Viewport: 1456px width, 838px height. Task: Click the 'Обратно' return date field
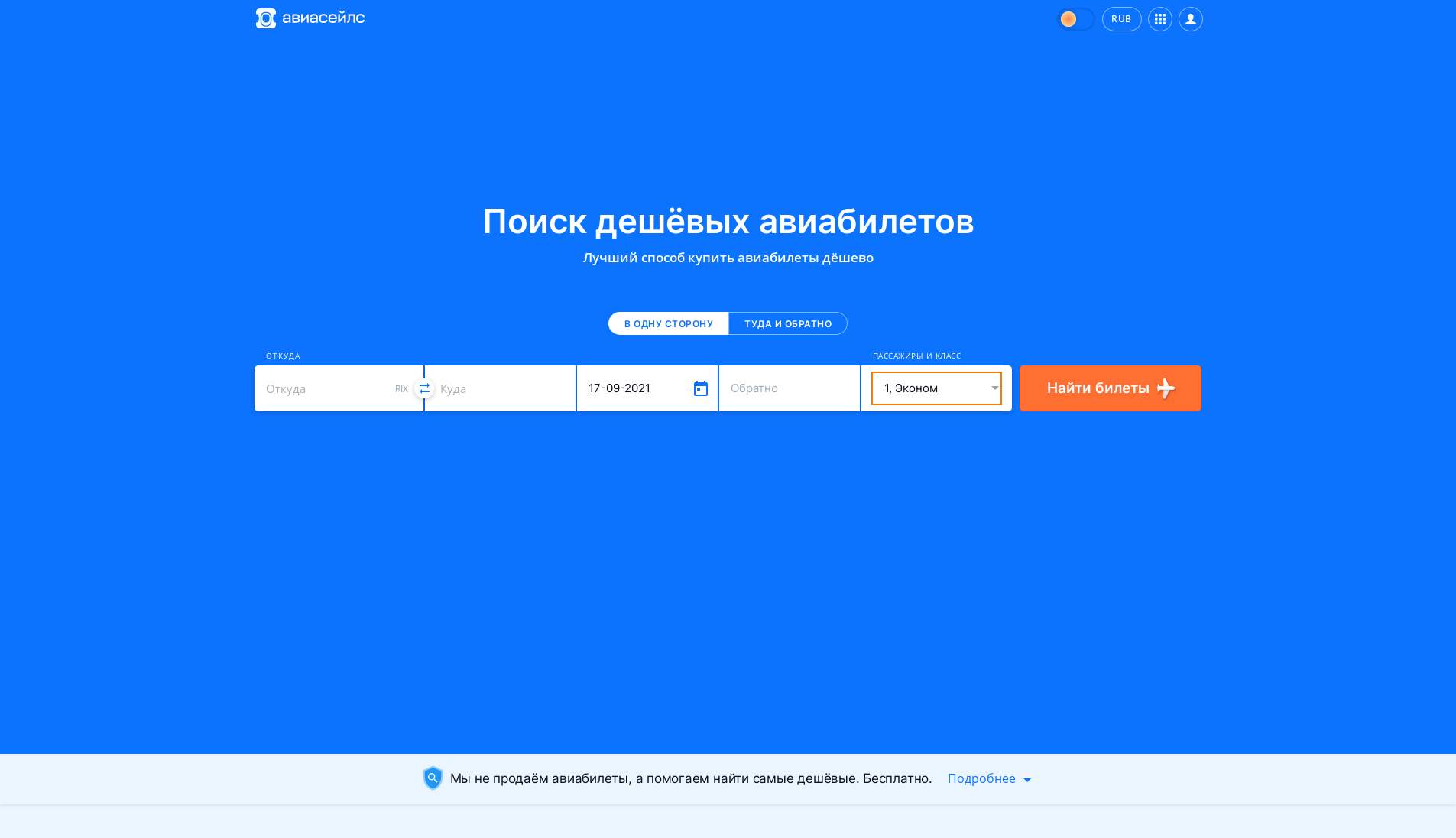789,388
